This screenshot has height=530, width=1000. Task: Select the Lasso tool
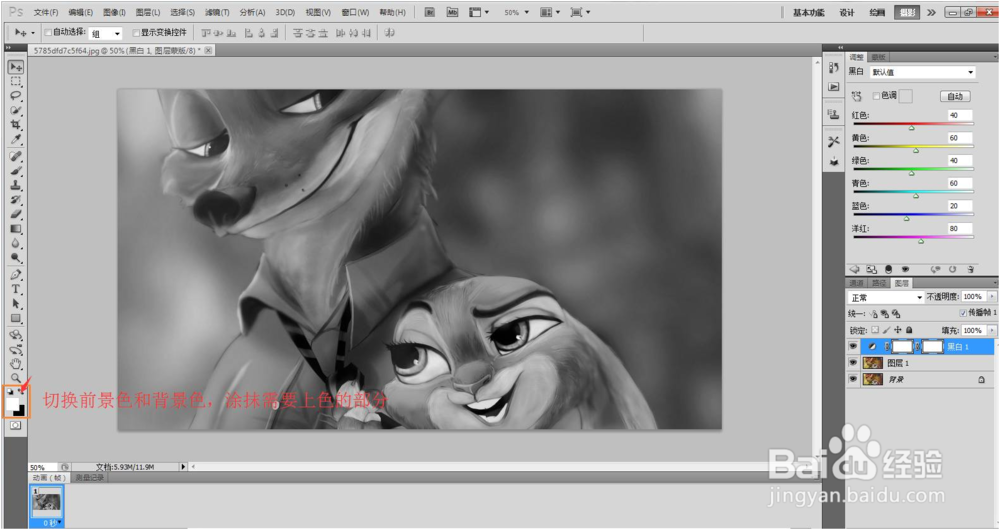tap(16, 96)
